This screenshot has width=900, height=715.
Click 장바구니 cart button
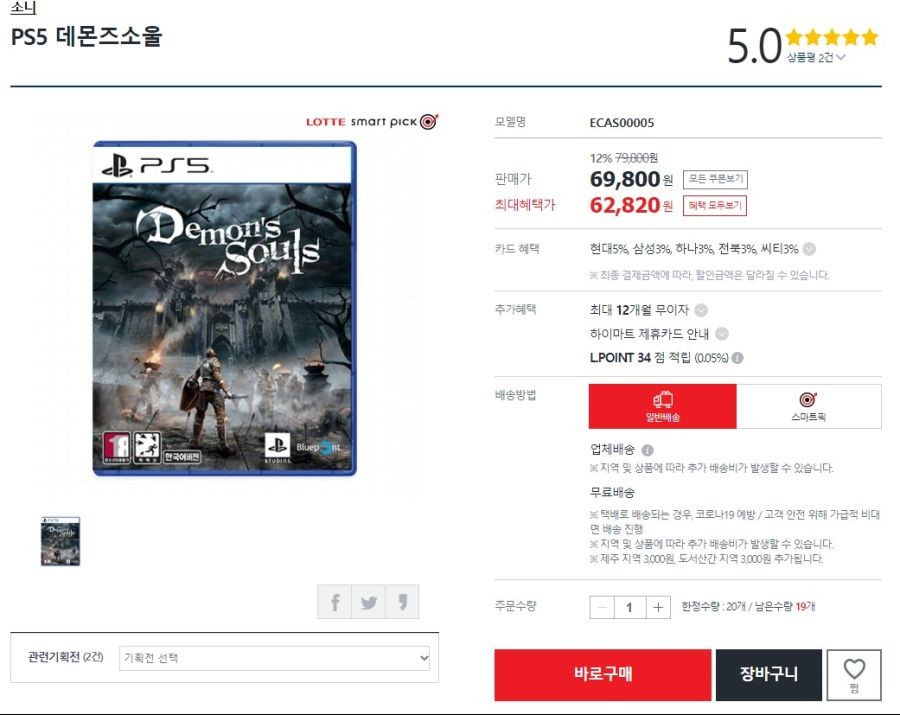[769, 675]
